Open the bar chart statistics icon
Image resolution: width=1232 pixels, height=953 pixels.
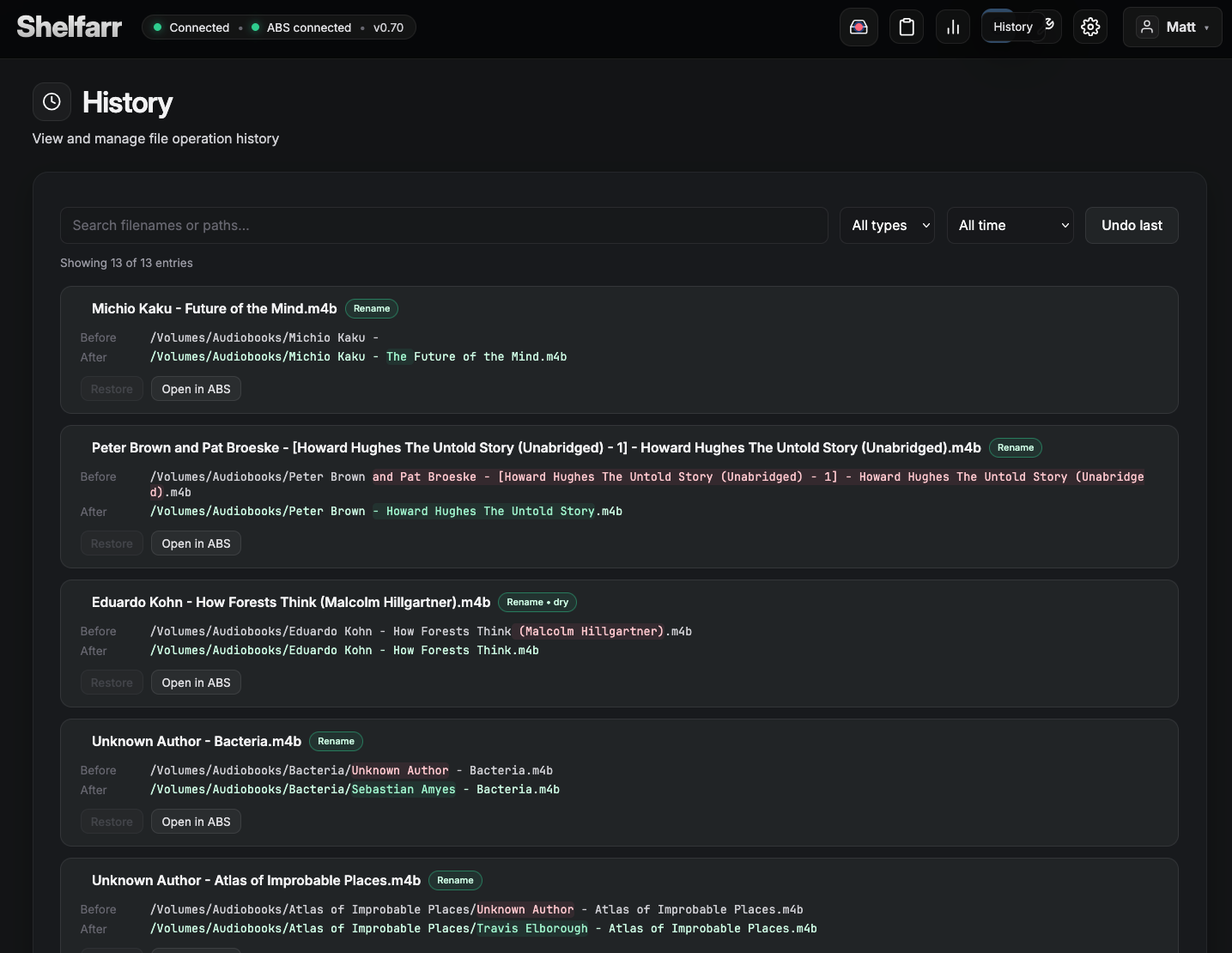pos(953,27)
